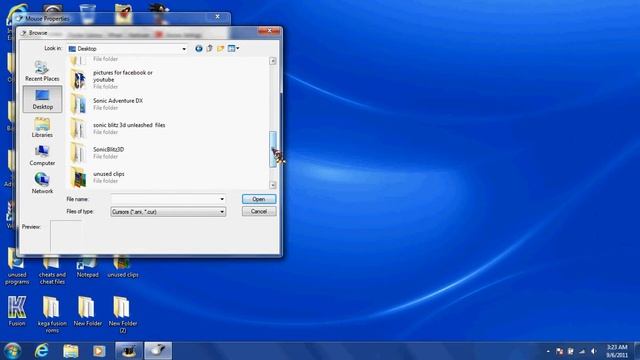Click the Open button
This screenshot has width=640, height=360.
point(259,199)
